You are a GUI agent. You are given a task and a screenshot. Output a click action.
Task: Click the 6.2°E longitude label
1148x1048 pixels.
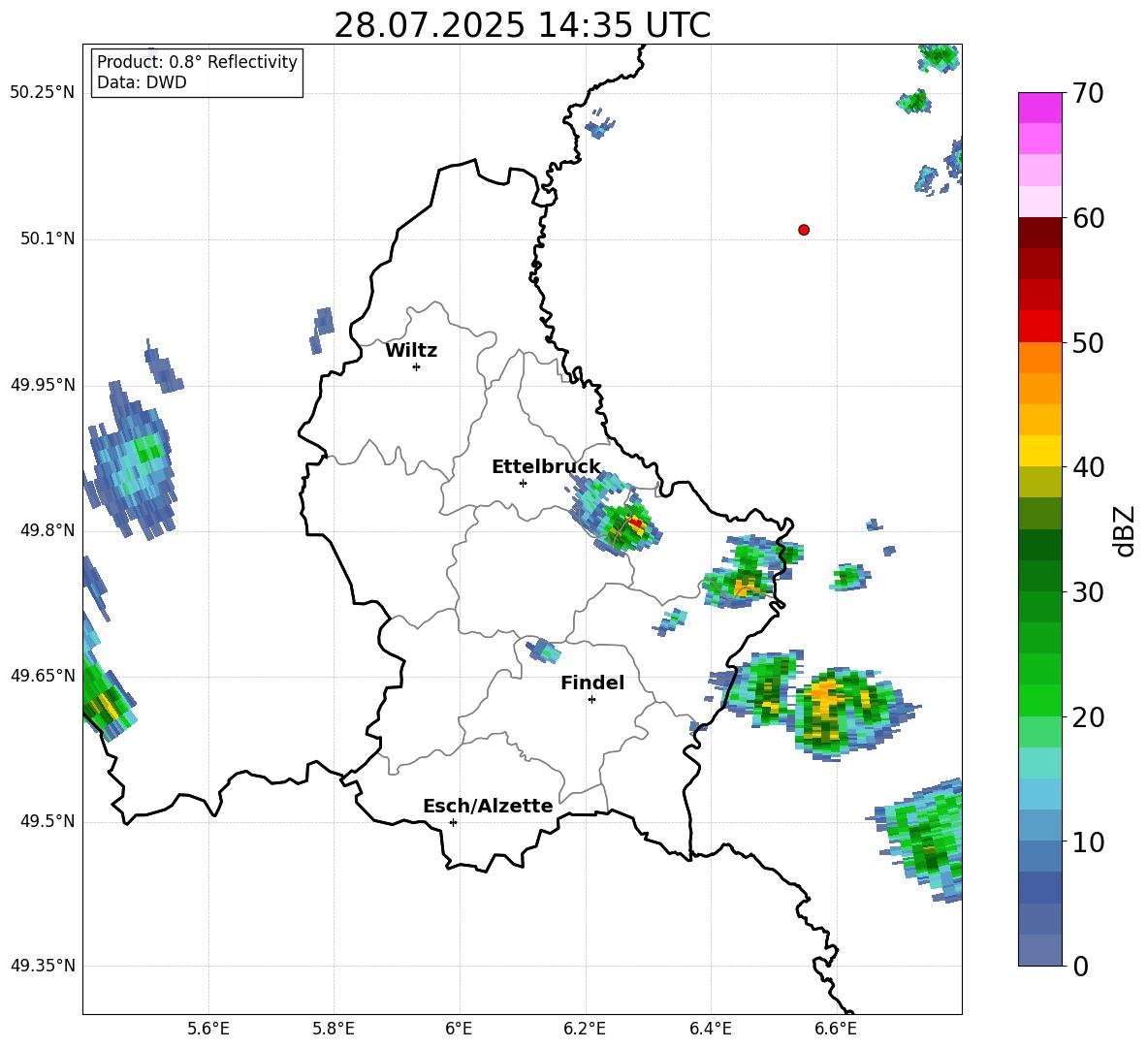click(x=585, y=1030)
